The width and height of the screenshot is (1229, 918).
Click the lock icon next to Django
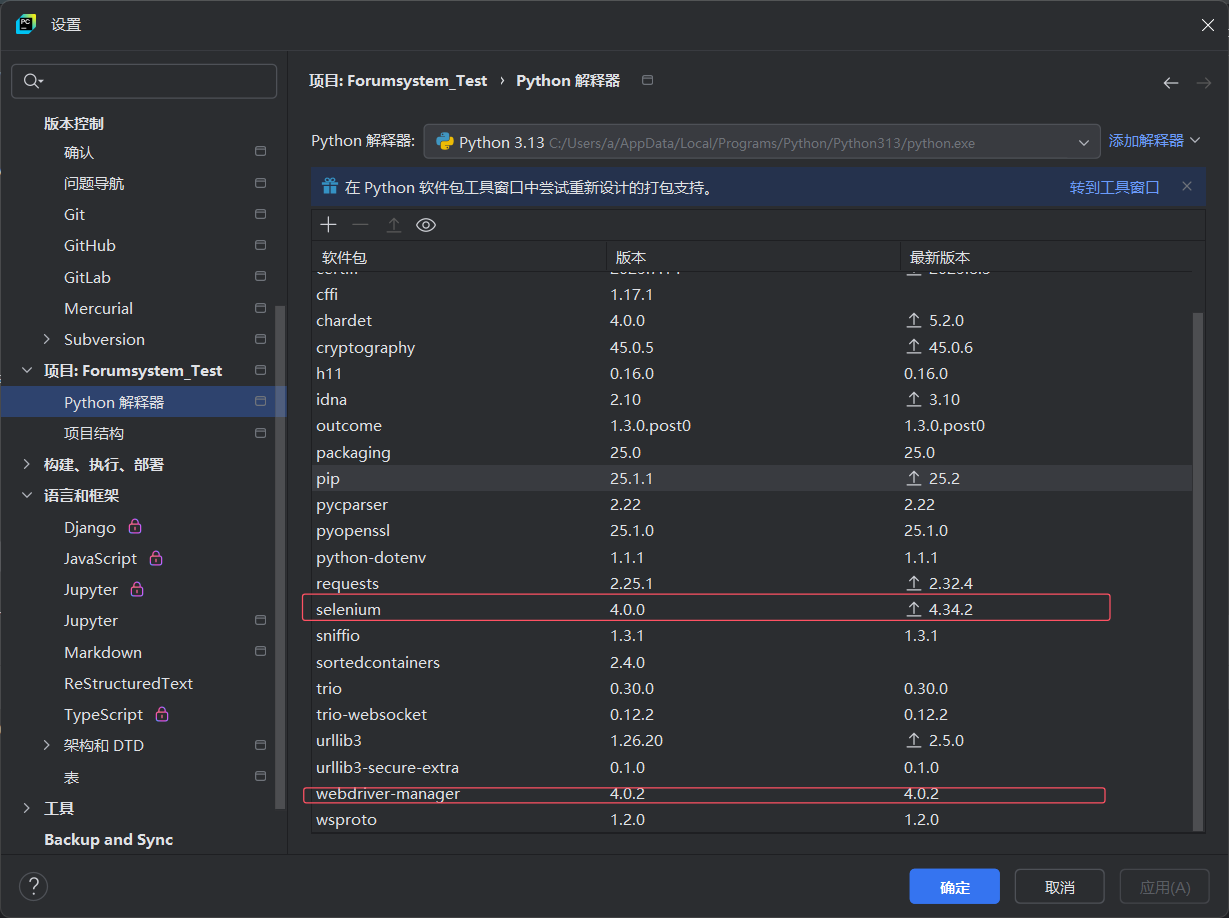point(136,526)
